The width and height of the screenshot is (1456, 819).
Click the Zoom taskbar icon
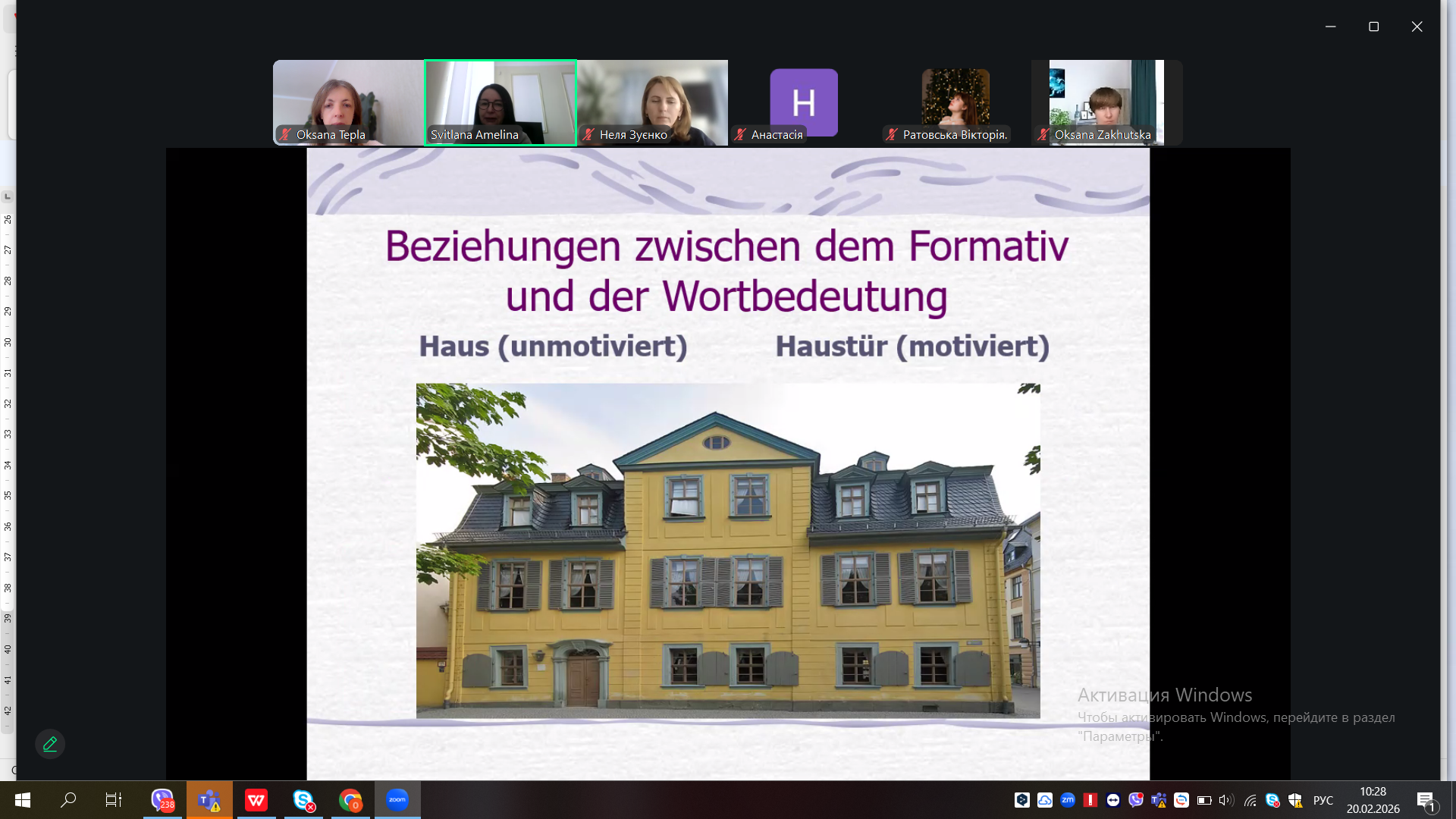pyautogui.click(x=397, y=800)
